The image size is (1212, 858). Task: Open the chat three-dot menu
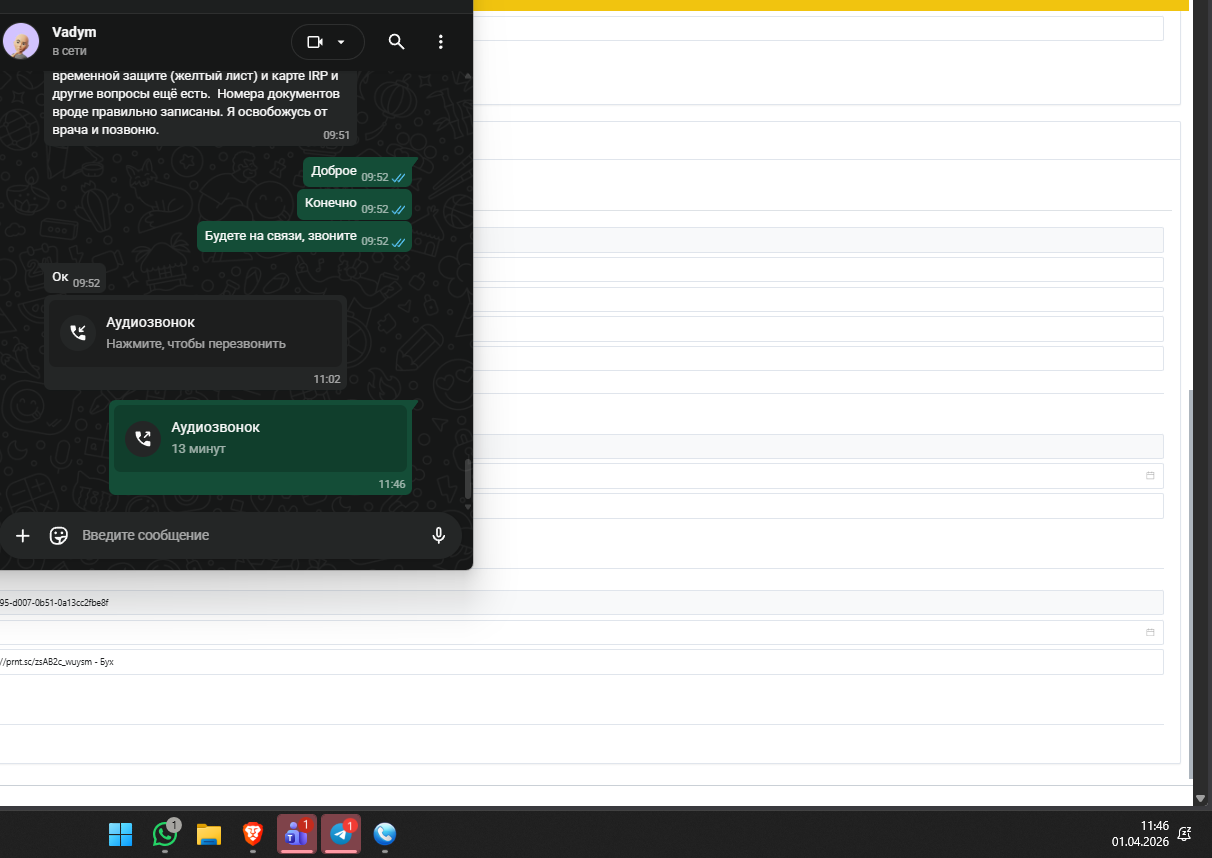pos(441,42)
